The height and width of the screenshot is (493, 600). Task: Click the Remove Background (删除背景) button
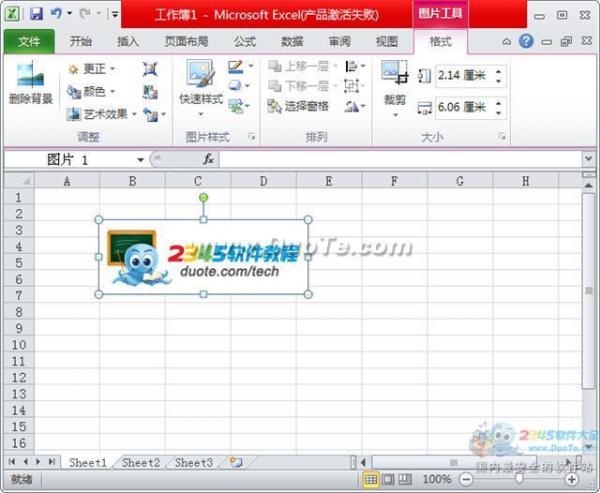pyautogui.click(x=30, y=82)
